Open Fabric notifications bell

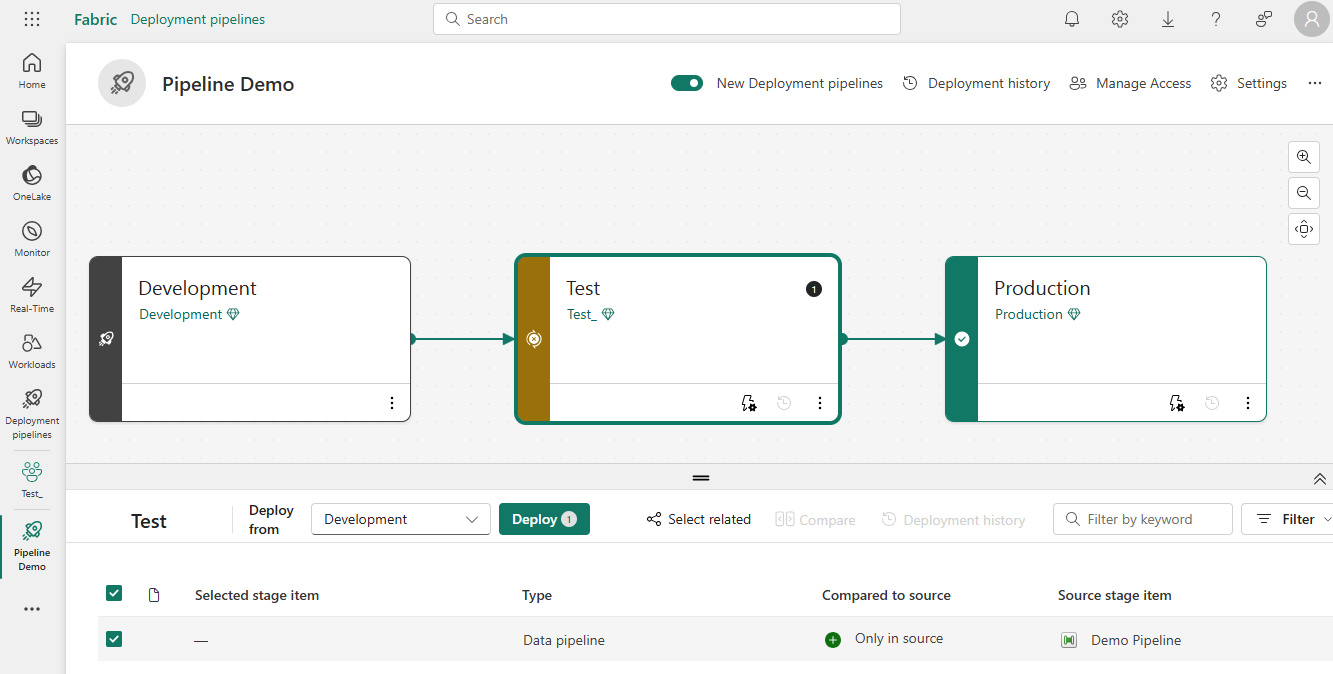coord(1071,19)
